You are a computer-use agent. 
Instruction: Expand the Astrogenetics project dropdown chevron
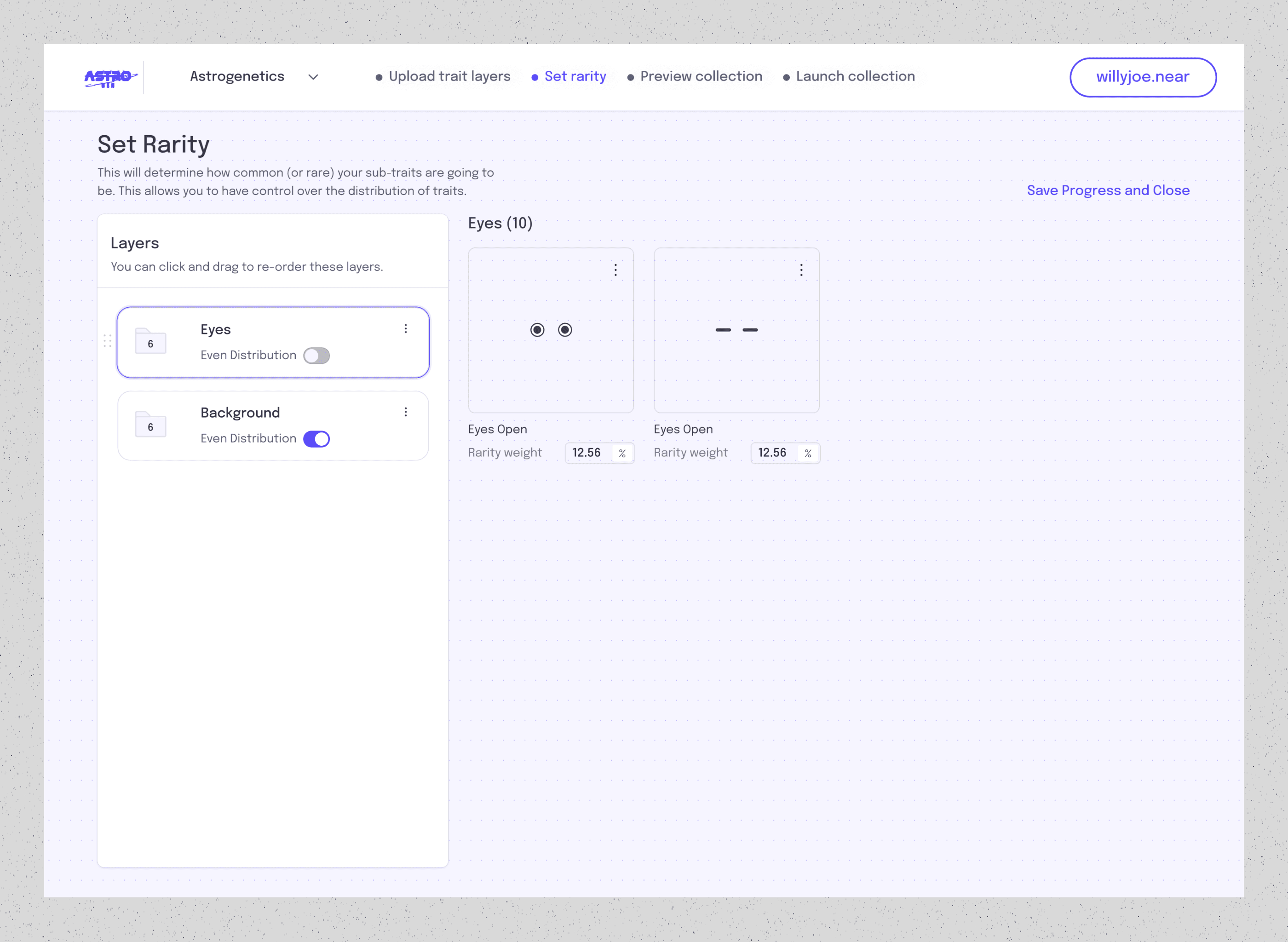coord(313,78)
